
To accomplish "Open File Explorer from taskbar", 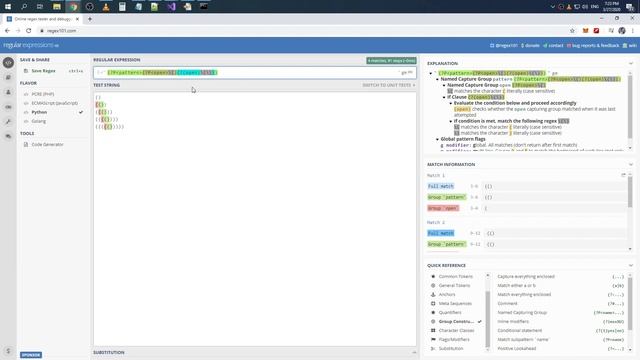I will (57, 7).
